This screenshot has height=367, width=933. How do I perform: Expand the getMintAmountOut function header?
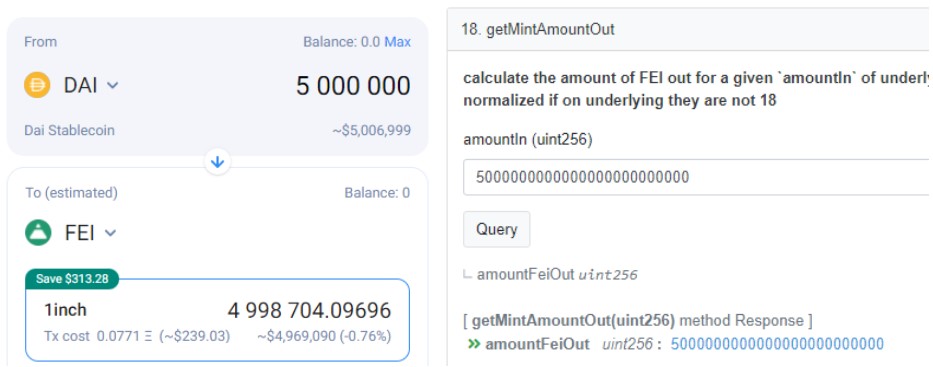point(690,30)
